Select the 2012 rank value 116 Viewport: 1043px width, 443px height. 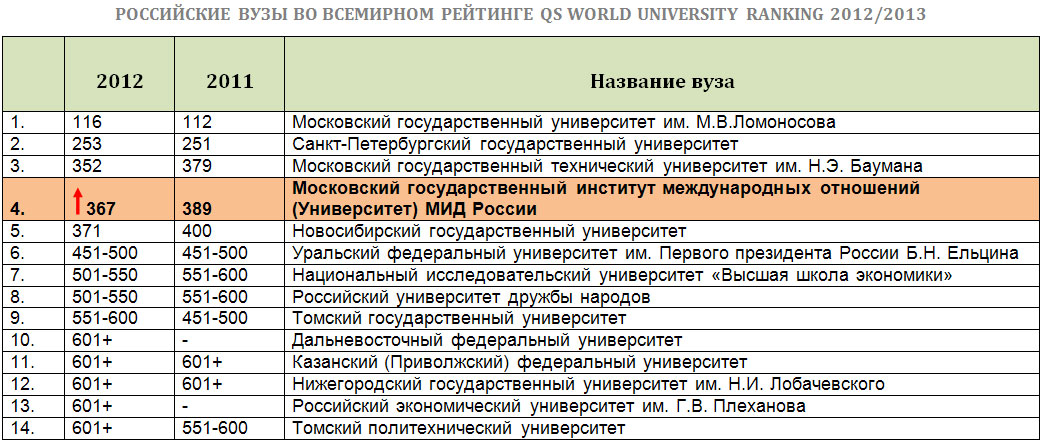click(89, 122)
